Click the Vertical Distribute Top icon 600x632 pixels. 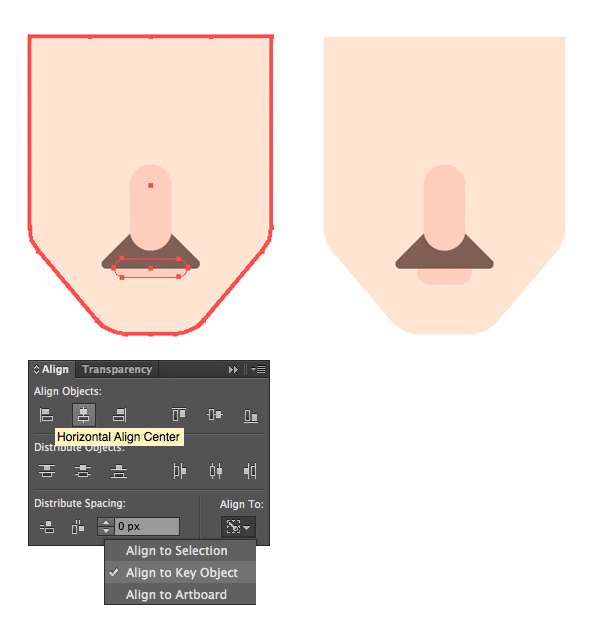(x=47, y=471)
